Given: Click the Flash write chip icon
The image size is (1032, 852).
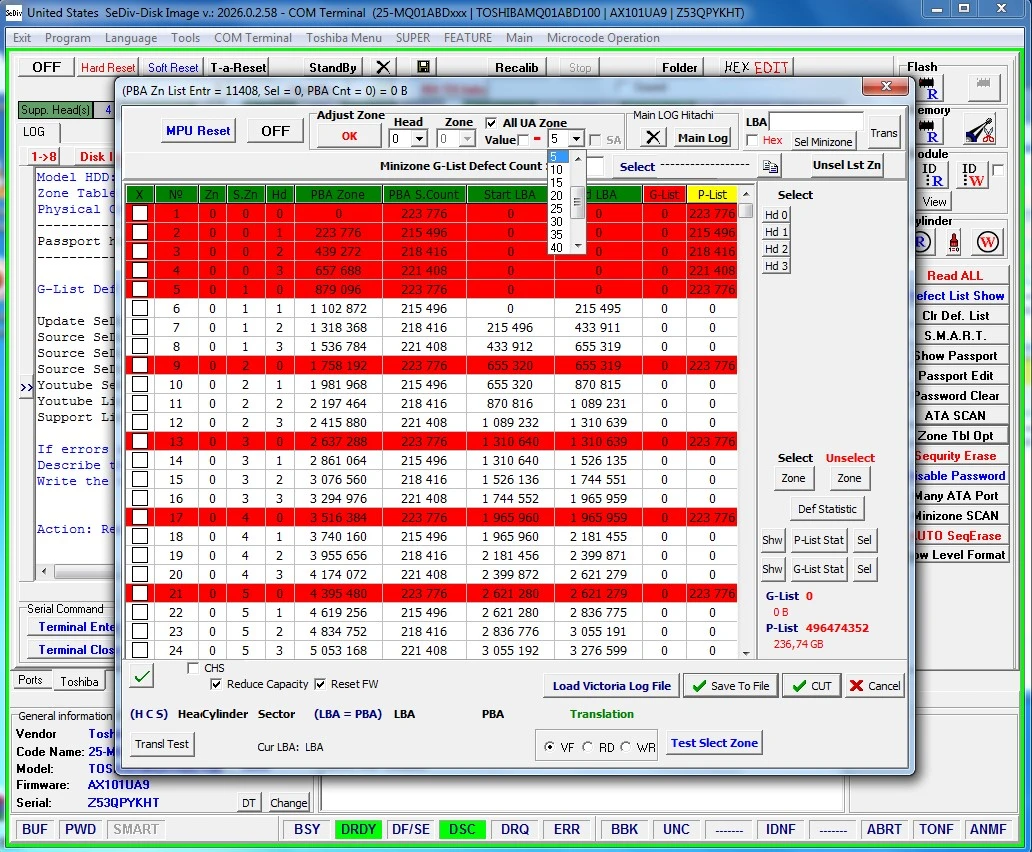Looking at the screenshot, I should (984, 86).
